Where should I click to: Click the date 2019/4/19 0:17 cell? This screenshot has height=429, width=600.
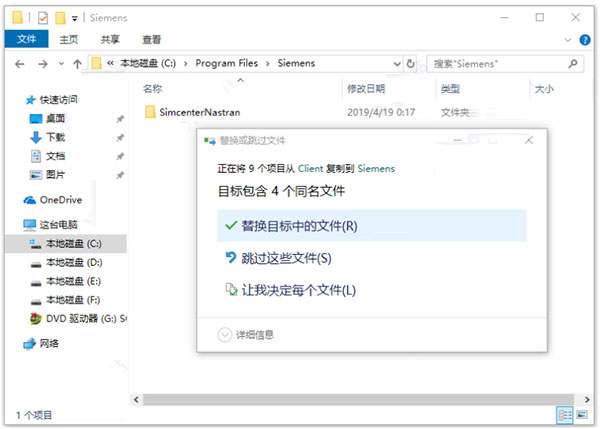coord(381,112)
